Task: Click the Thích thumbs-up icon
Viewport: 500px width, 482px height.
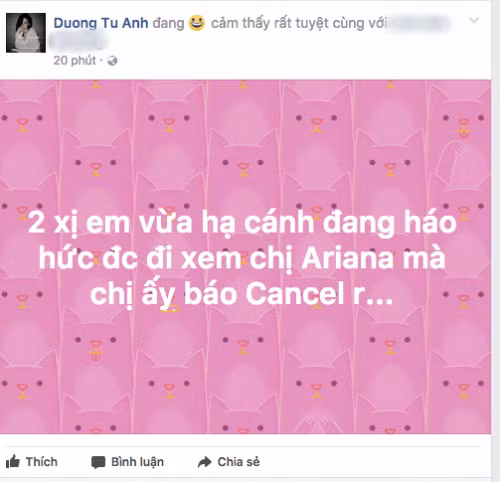Action: [13, 462]
